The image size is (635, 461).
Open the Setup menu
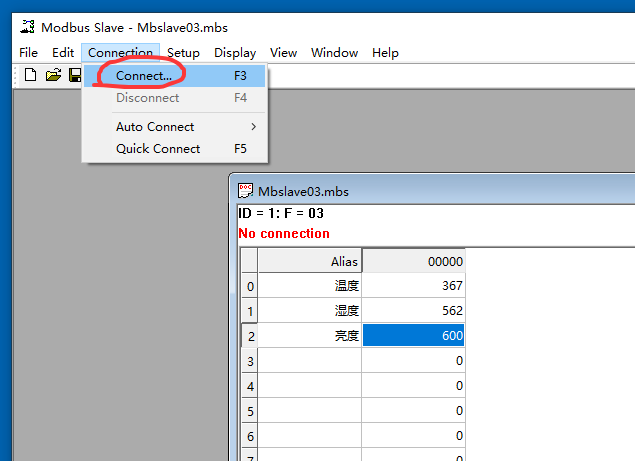point(183,53)
